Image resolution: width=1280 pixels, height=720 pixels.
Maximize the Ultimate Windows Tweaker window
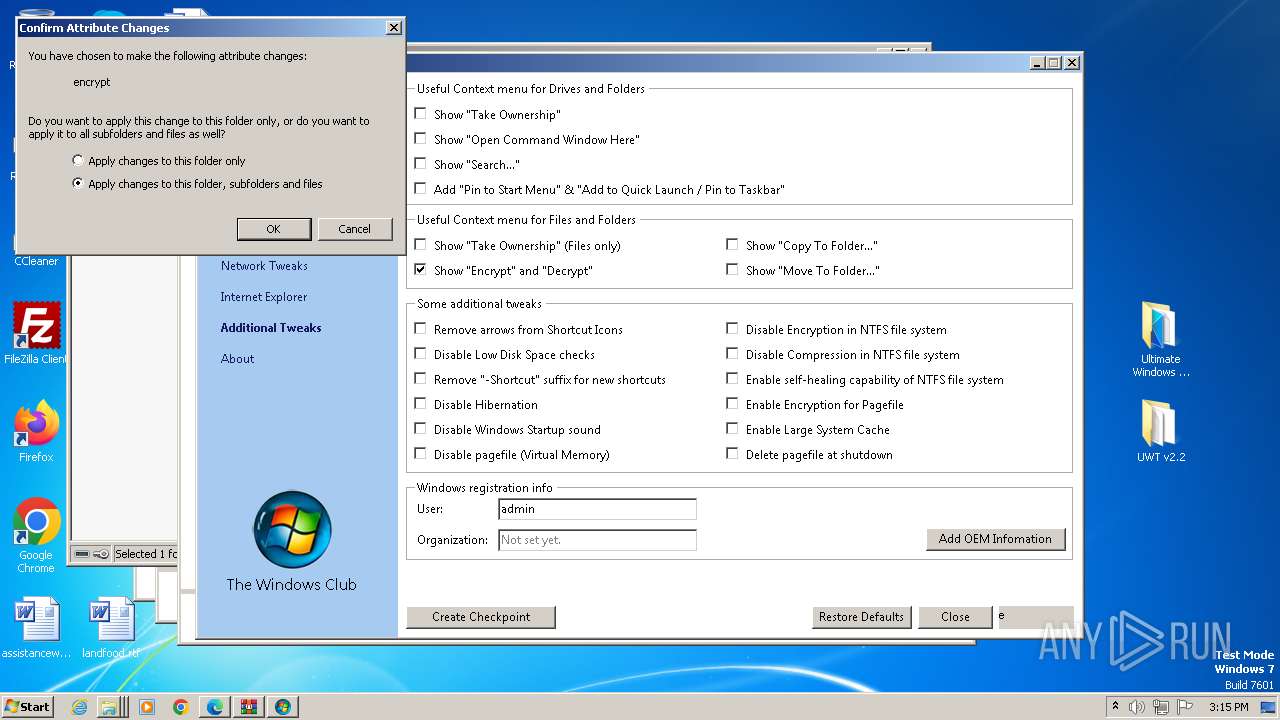pyautogui.click(x=1053, y=63)
